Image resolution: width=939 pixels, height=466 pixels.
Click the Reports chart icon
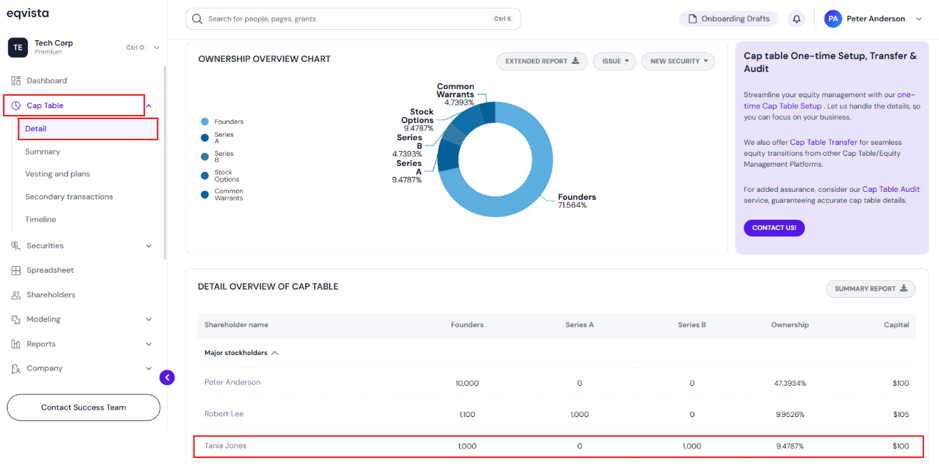click(16, 344)
